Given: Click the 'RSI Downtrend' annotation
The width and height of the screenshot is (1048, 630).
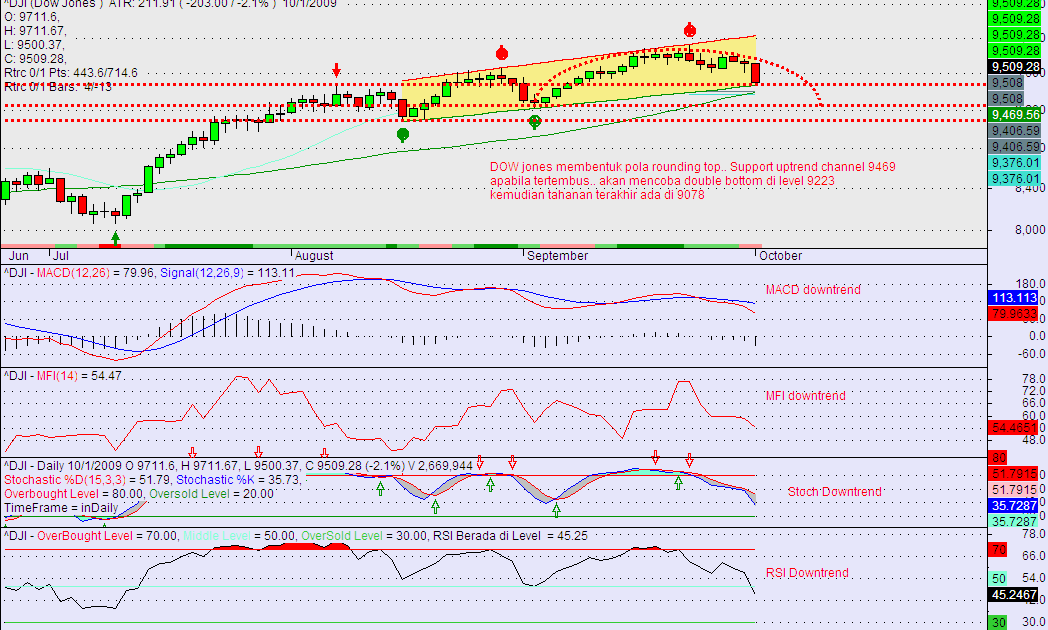Looking at the screenshot, I should coord(807,573).
